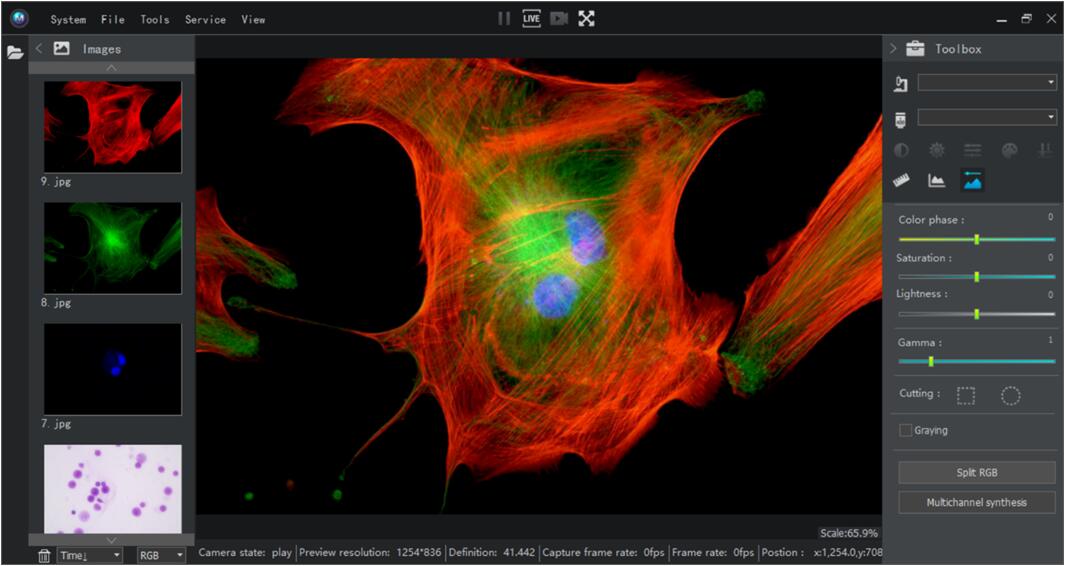Click the open folder icon in left sidebar
1065x566 pixels.
coord(15,52)
